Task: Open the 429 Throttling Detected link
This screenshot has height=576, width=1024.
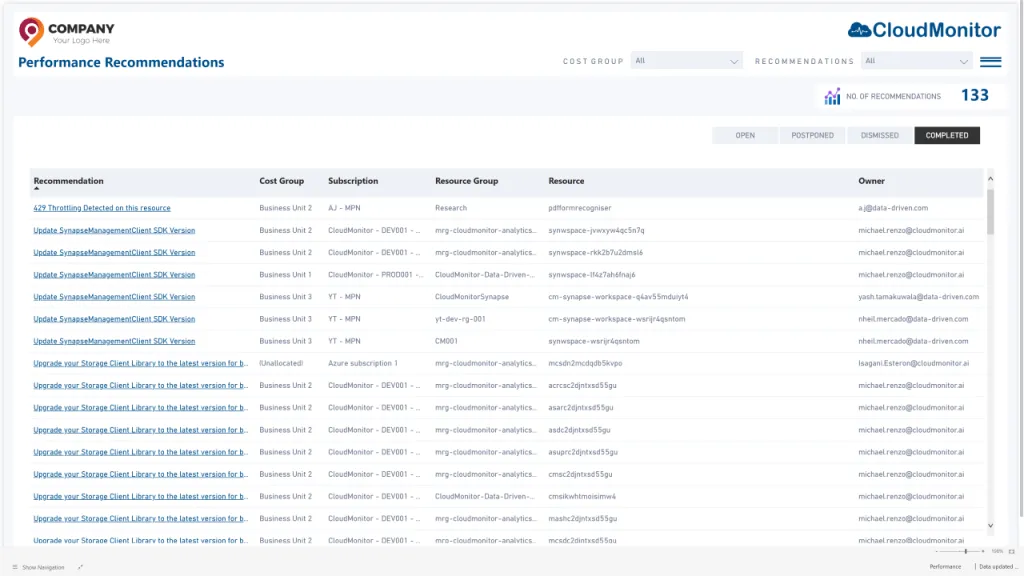Action: click(102, 208)
